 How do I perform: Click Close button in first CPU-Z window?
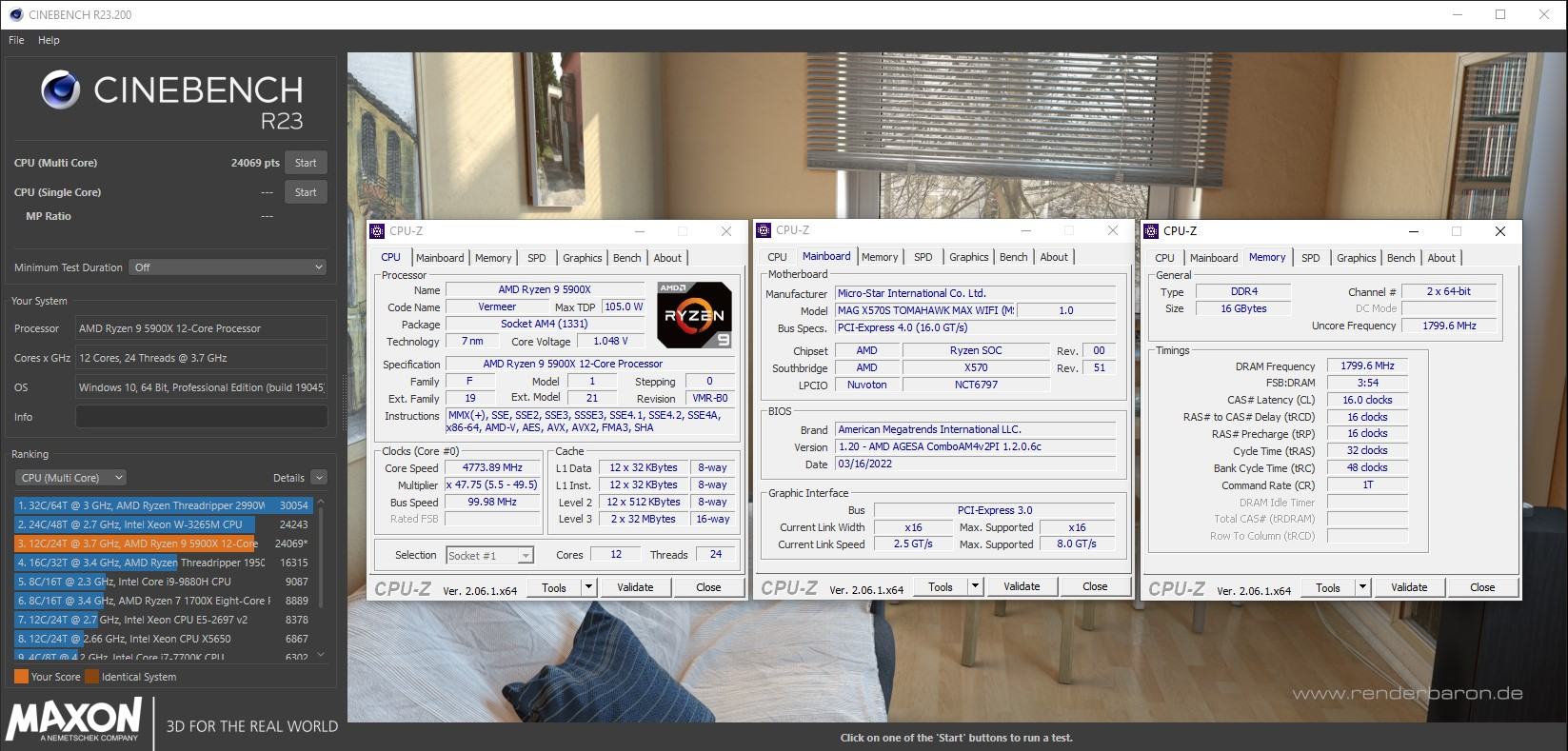pyautogui.click(x=708, y=587)
